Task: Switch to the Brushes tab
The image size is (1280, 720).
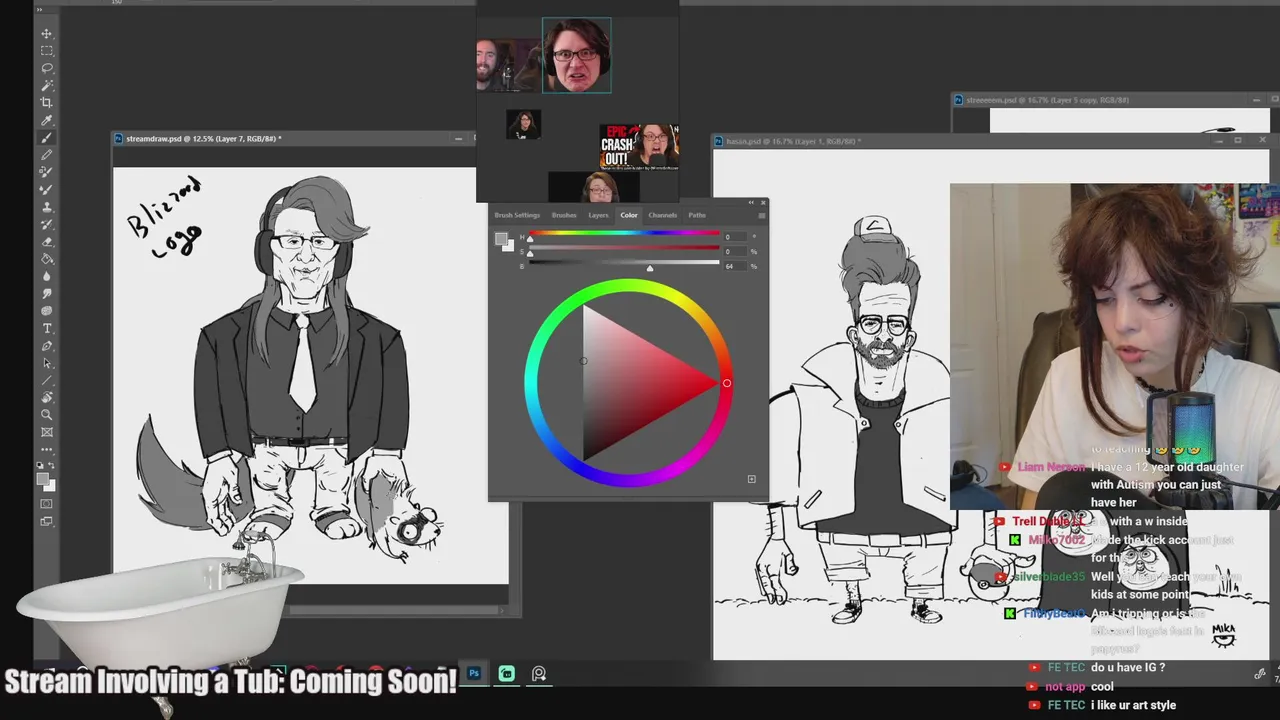Action: tap(564, 215)
